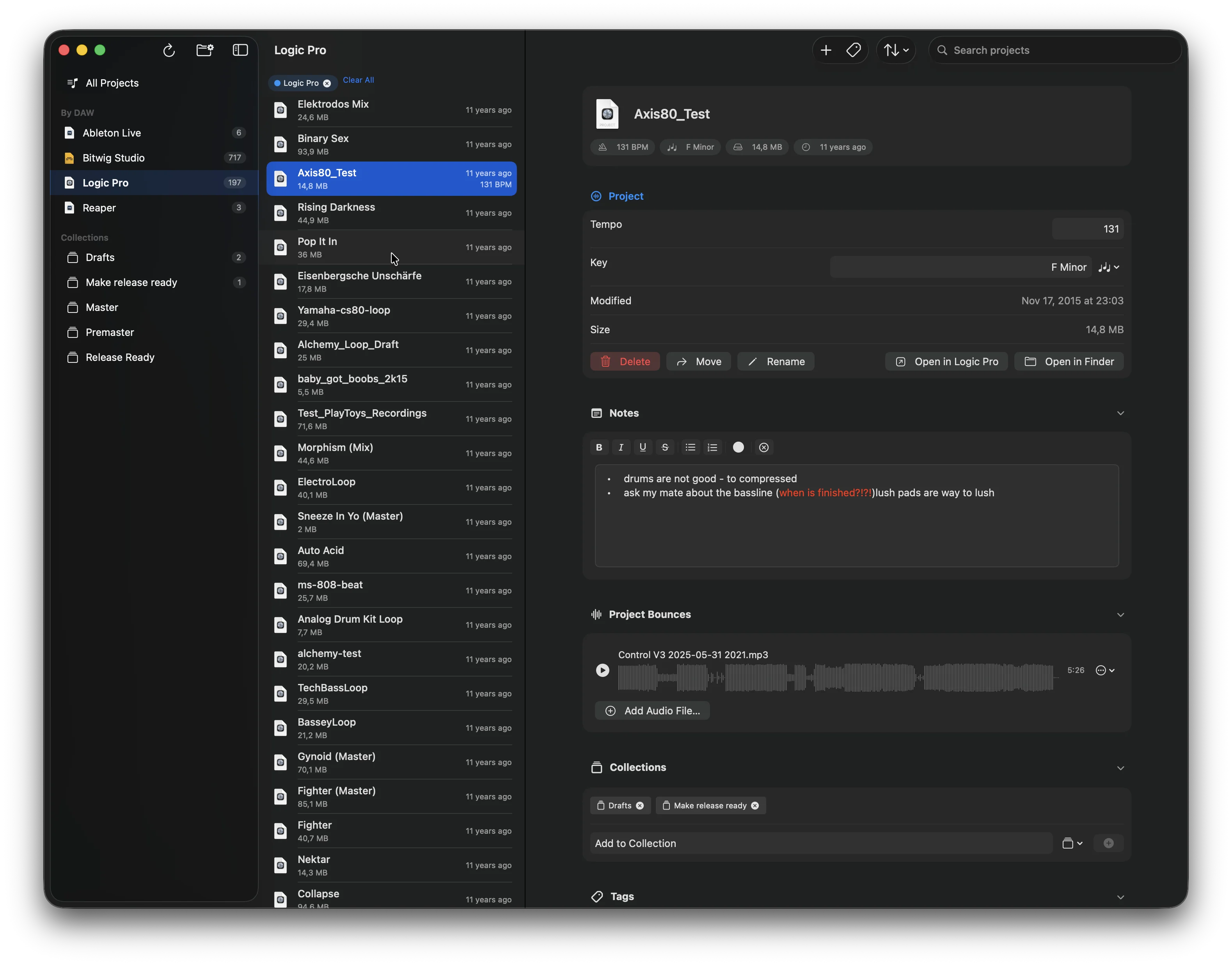Click the Tempo value field
This screenshot has width=1232, height=966.
pos(1087,229)
